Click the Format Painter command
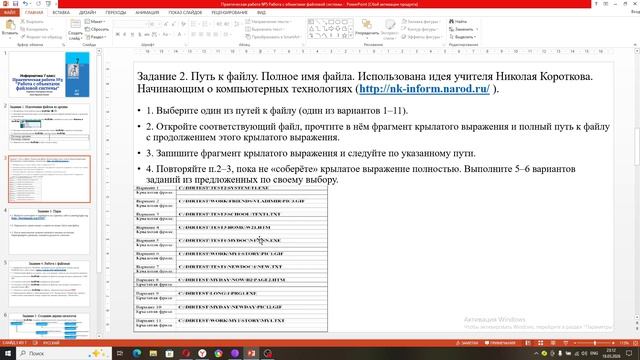 click(42, 37)
